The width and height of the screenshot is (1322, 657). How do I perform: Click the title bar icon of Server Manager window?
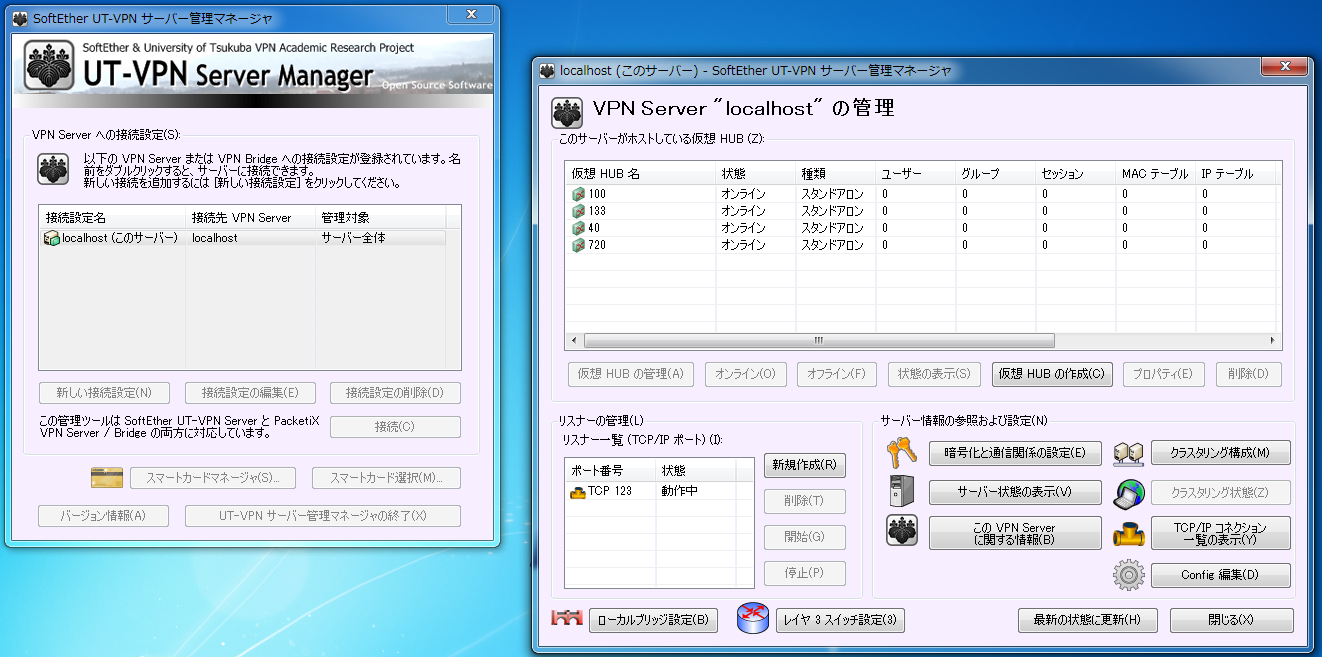point(20,18)
